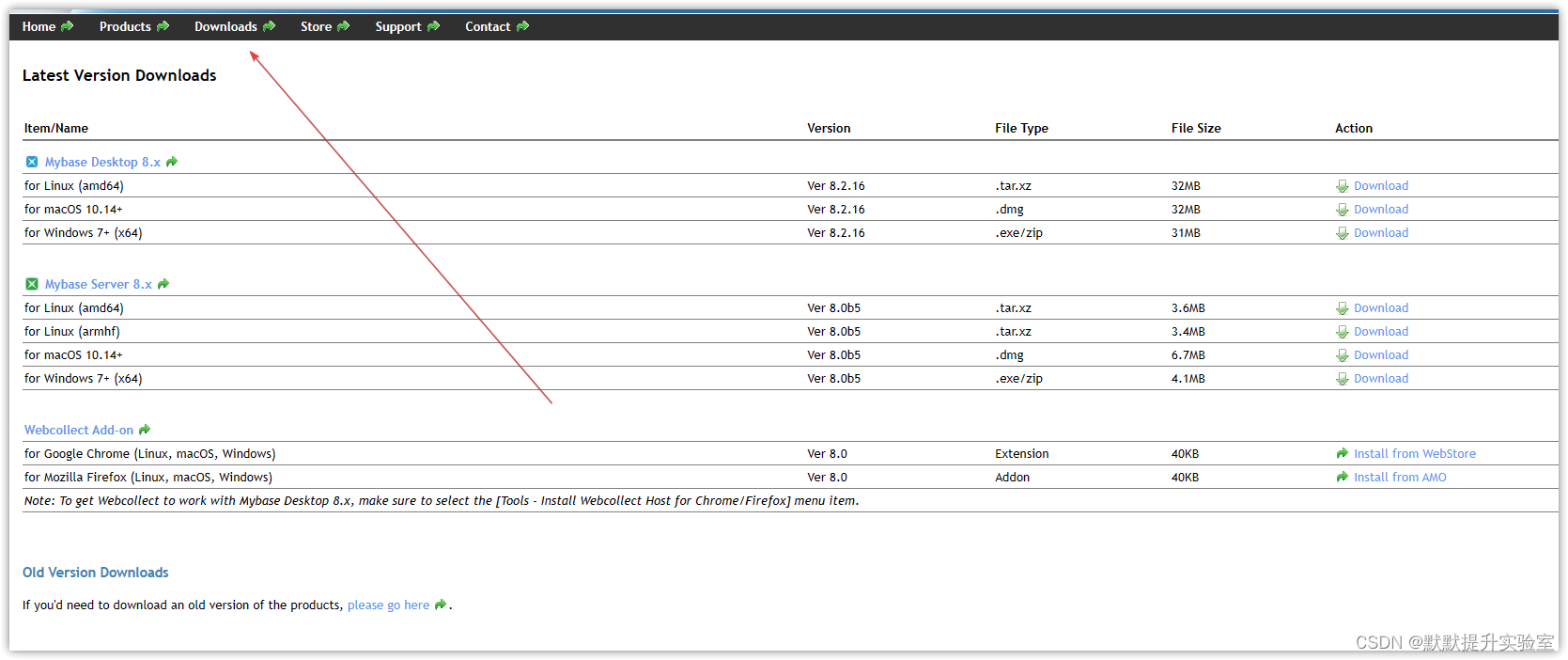
Task: Download Mybase Server 4.1MB Windows build
Action: point(1381,378)
